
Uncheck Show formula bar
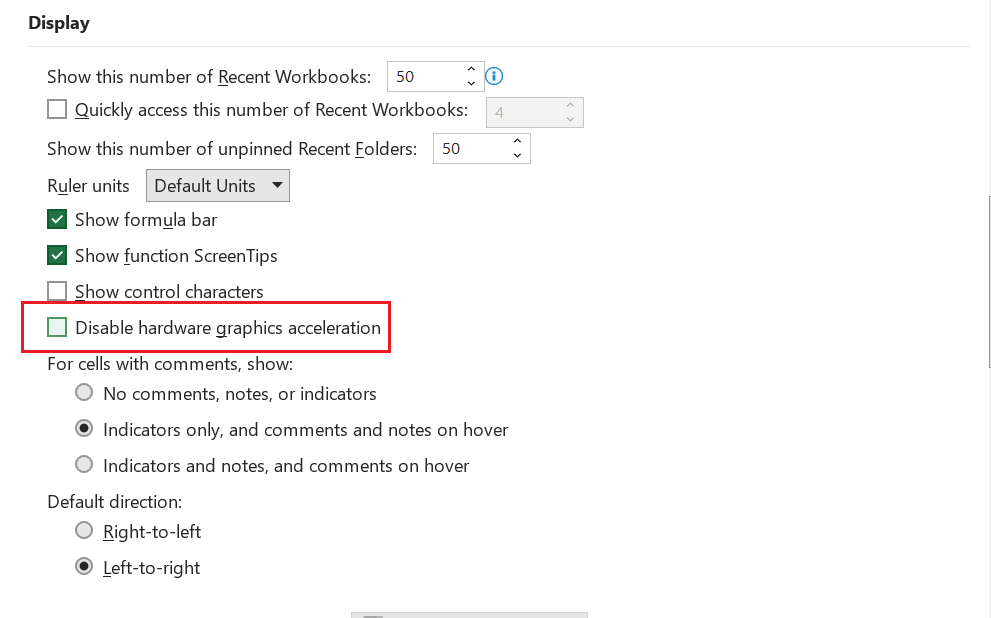(57, 219)
